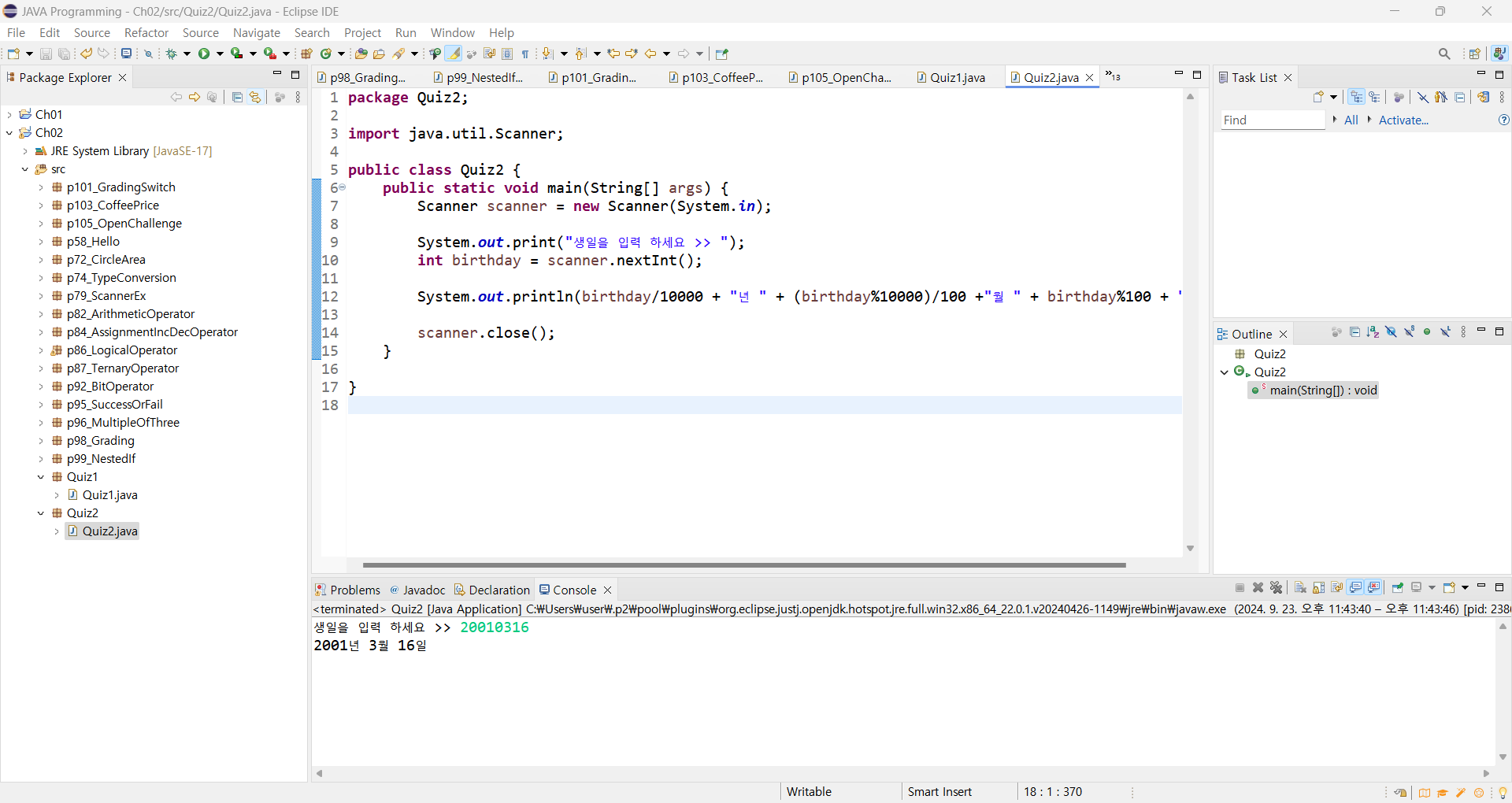Run the program with the green Run icon
The width and height of the screenshot is (1512, 803).
(x=204, y=54)
